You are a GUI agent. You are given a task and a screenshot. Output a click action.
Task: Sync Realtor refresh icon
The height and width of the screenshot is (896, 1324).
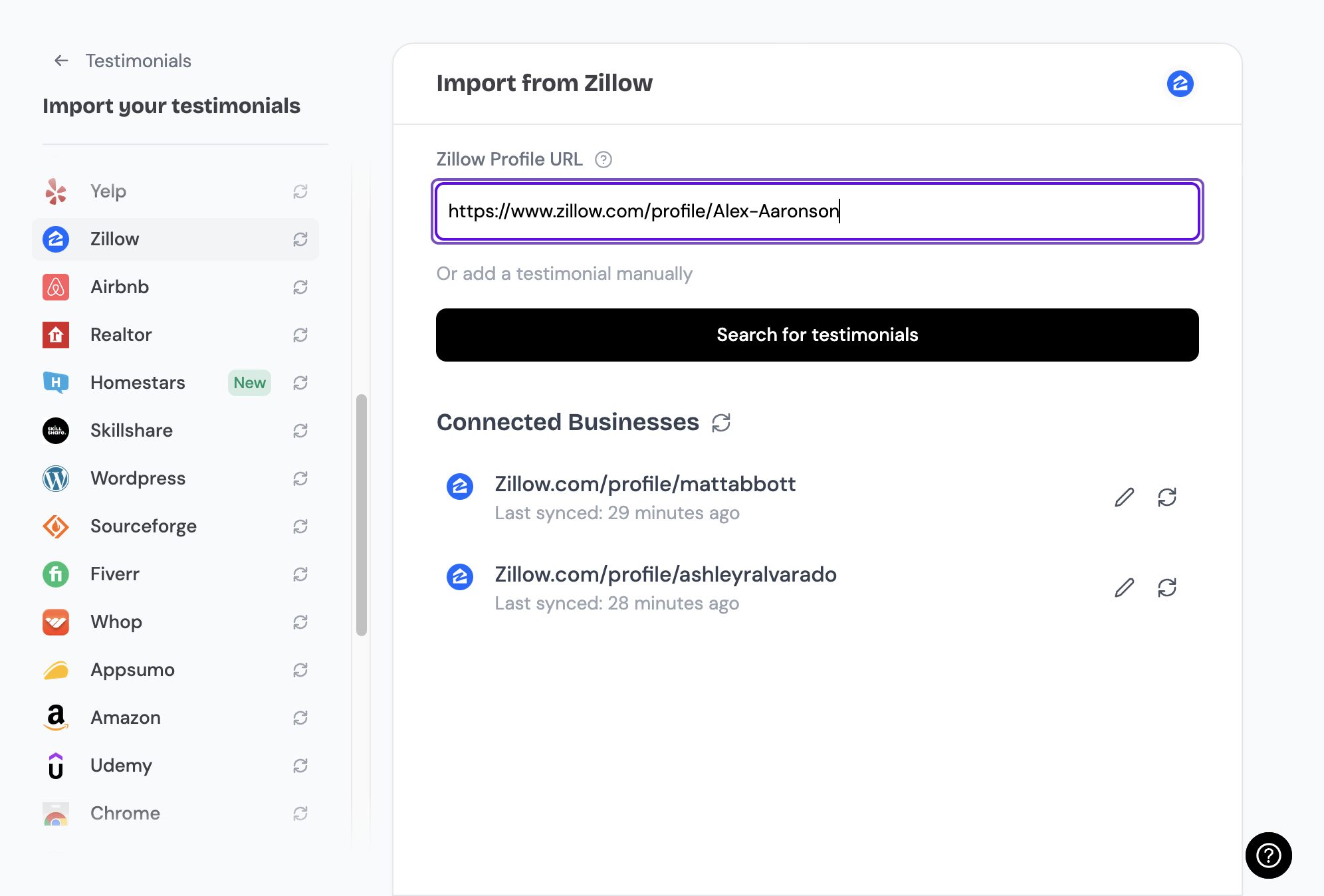point(300,335)
